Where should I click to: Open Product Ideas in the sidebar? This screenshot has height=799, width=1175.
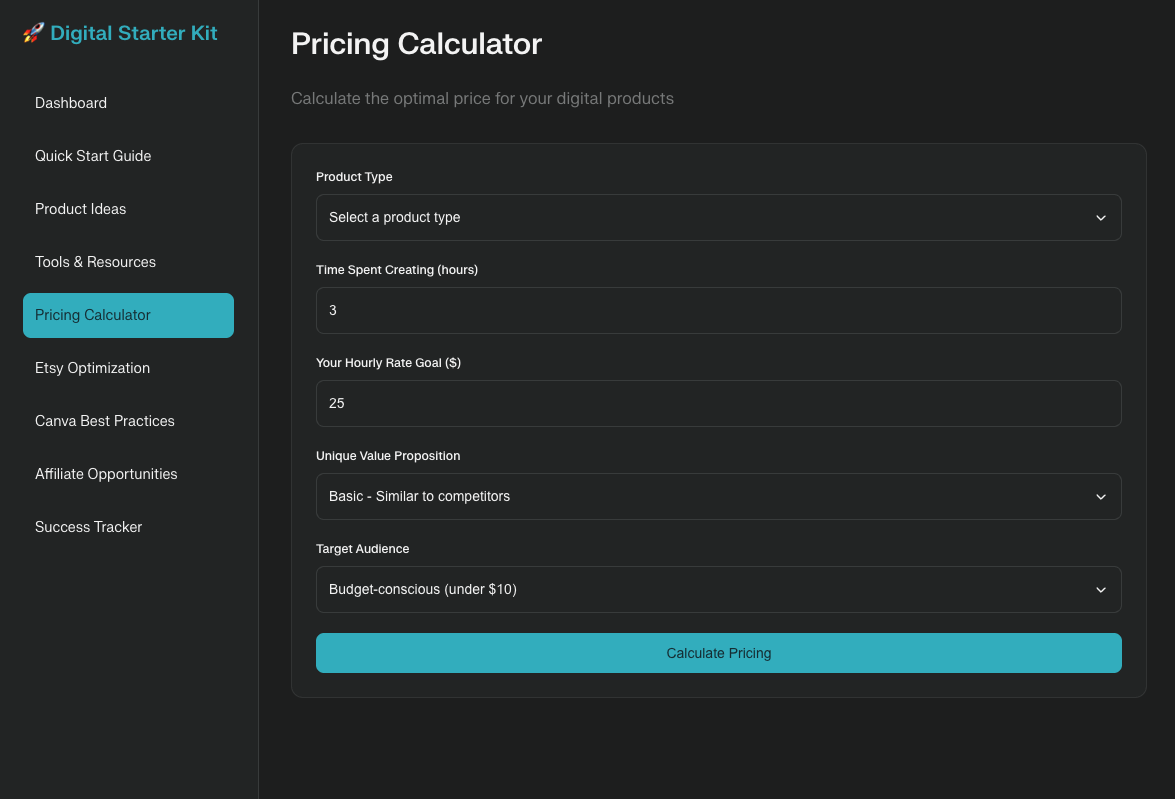click(81, 209)
